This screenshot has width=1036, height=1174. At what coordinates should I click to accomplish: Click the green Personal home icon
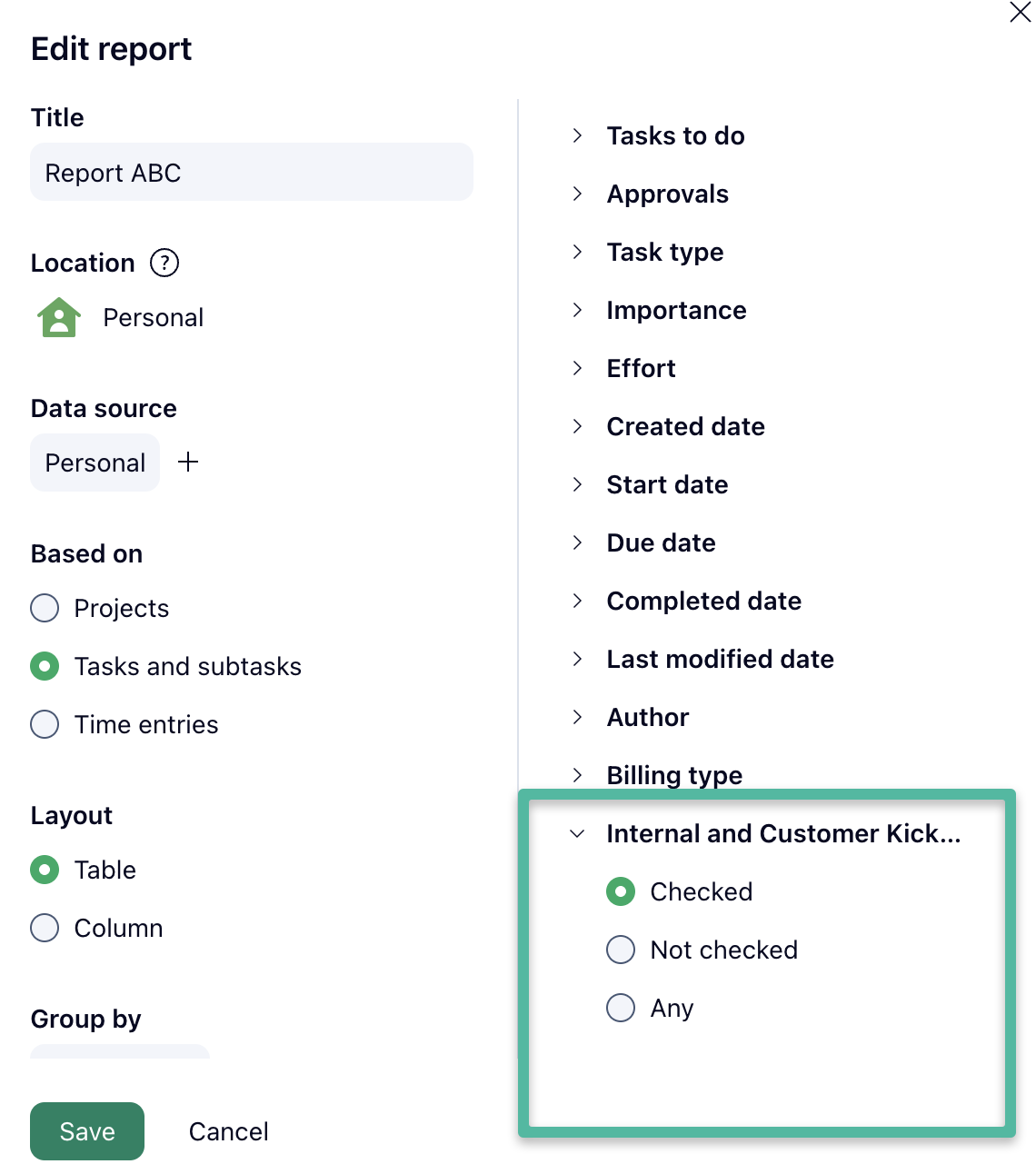(x=59, y=318)
